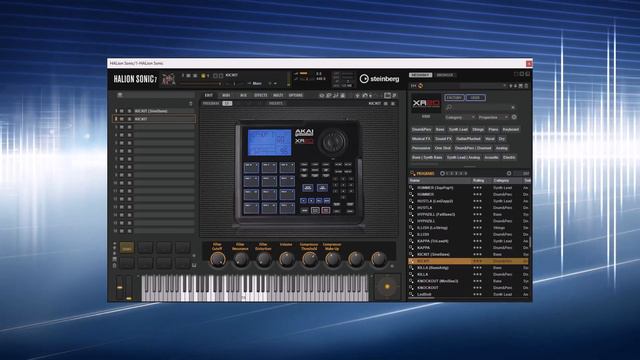Clear the MediaBay search text with X
The image size is (640, 360).
(x=513, y=107)
